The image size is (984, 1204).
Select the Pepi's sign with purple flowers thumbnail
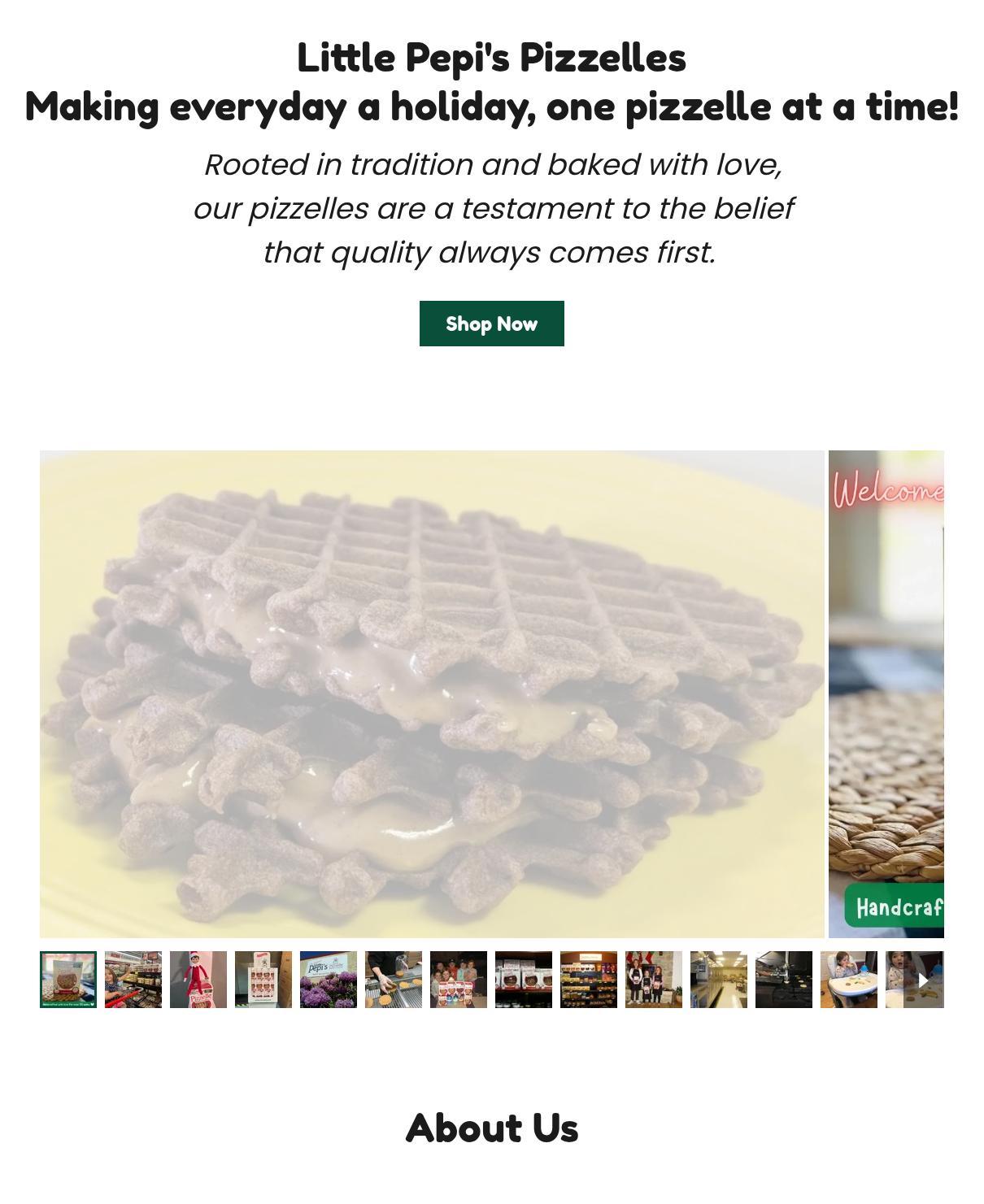pyautogui.click(x=329, y=980)
